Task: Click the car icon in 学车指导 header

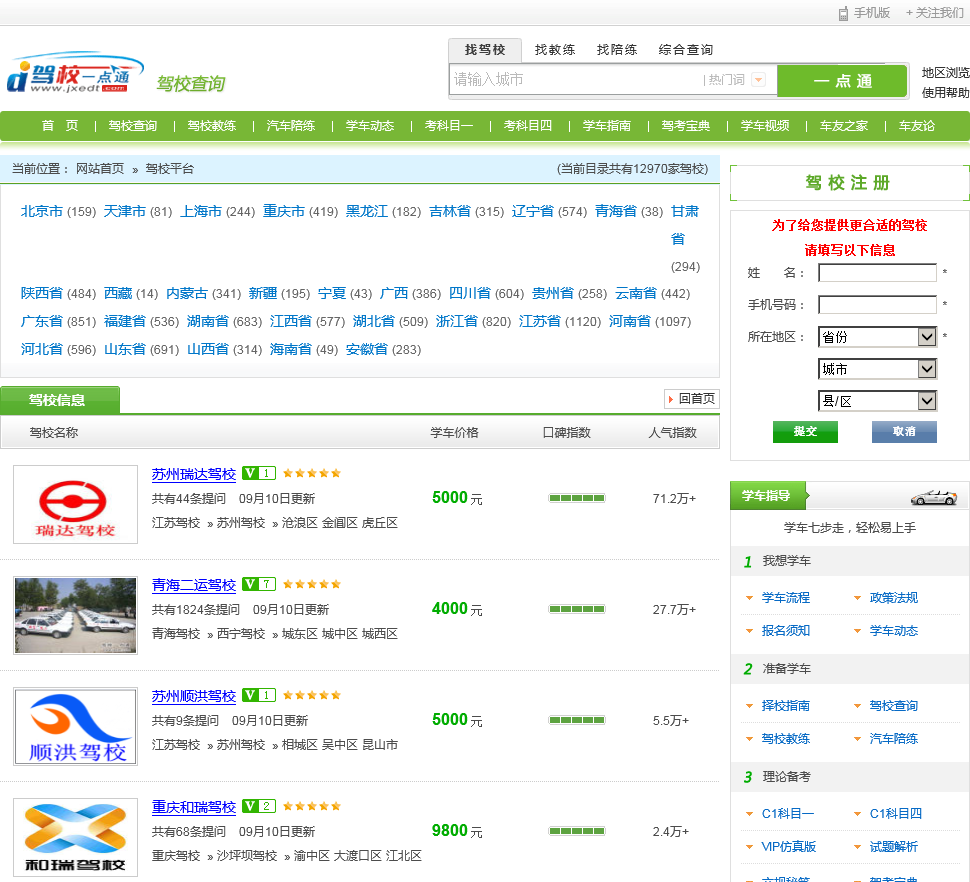Action: (x=932, y=496)
